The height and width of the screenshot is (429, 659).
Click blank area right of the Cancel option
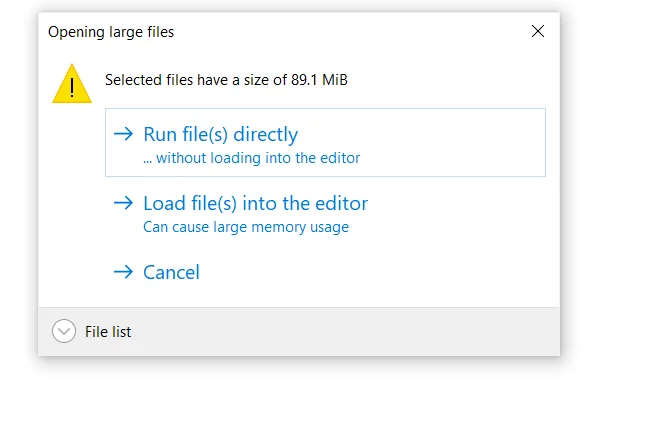point(380,272)
